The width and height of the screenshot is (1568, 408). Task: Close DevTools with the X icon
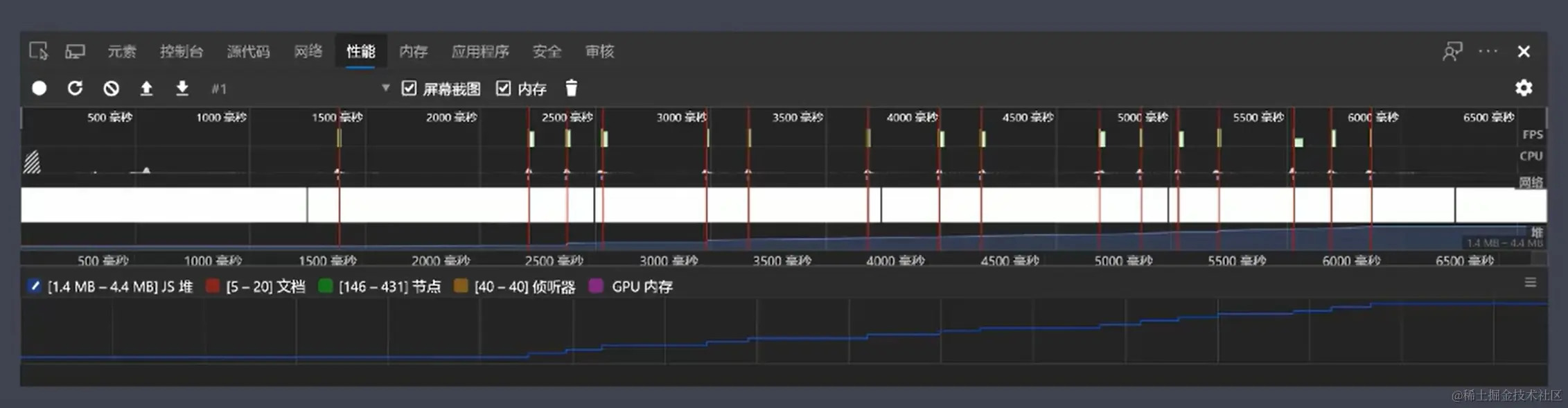(x=1524, y=51)
